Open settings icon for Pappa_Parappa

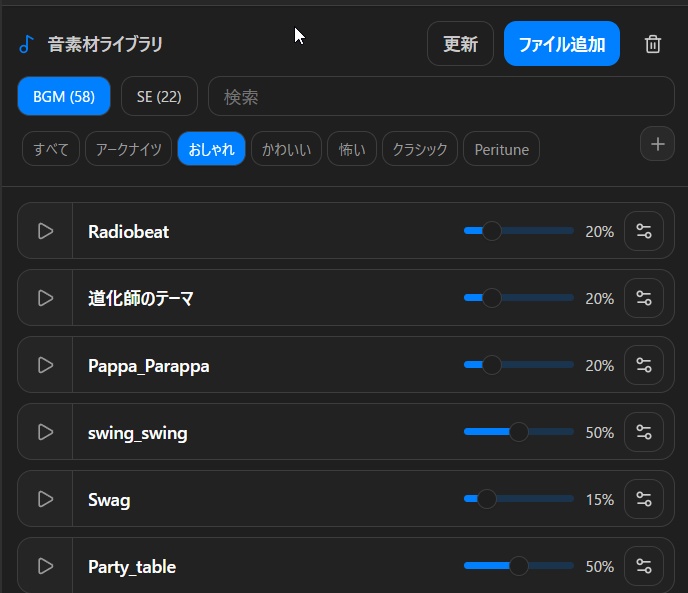[643, 365]
